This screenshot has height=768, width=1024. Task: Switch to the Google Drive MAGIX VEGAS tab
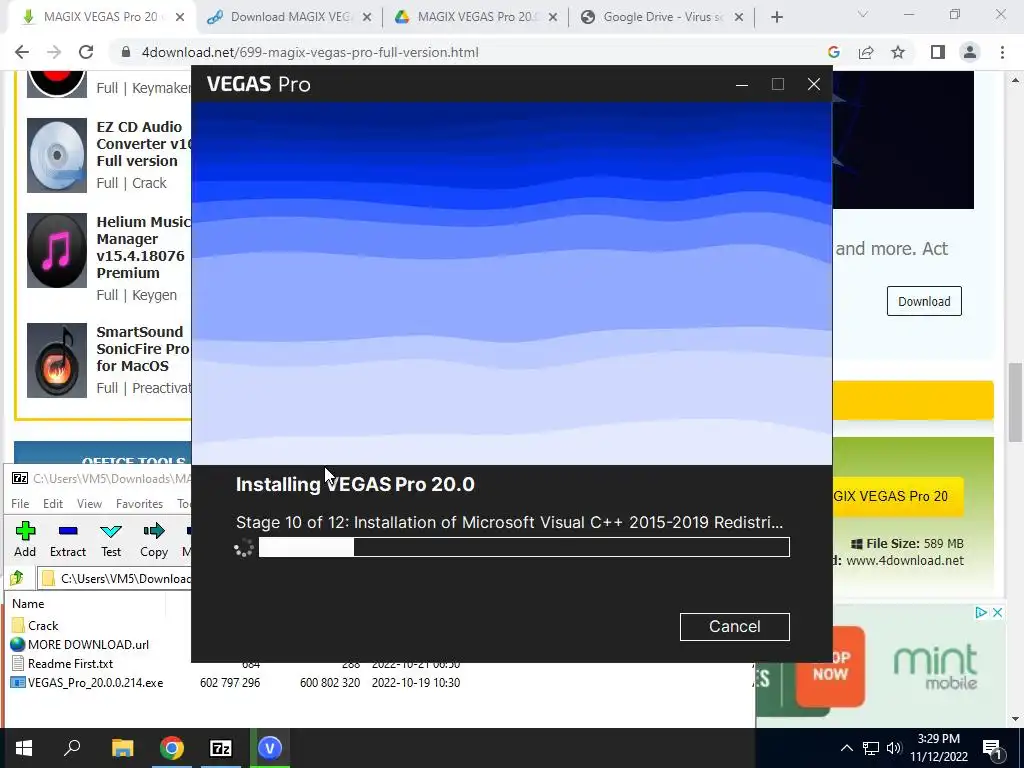pos(475,17)
